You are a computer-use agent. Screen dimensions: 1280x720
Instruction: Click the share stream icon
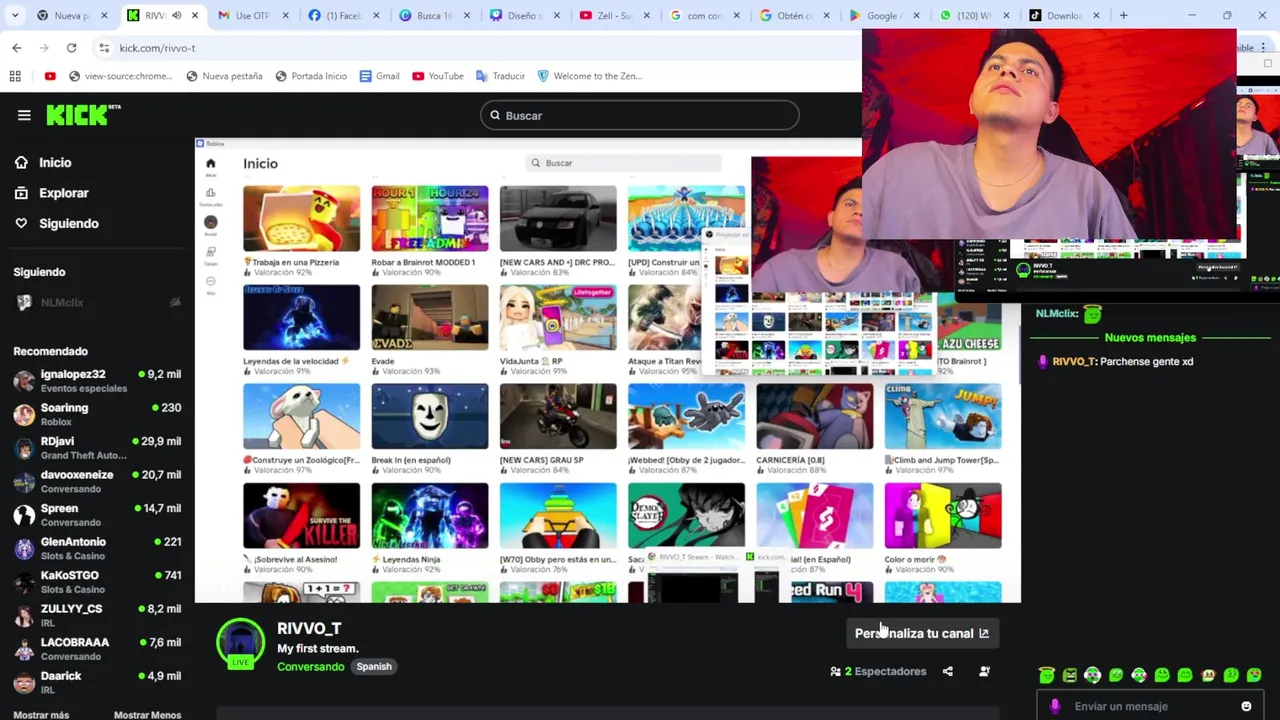[x=948, y=671]
